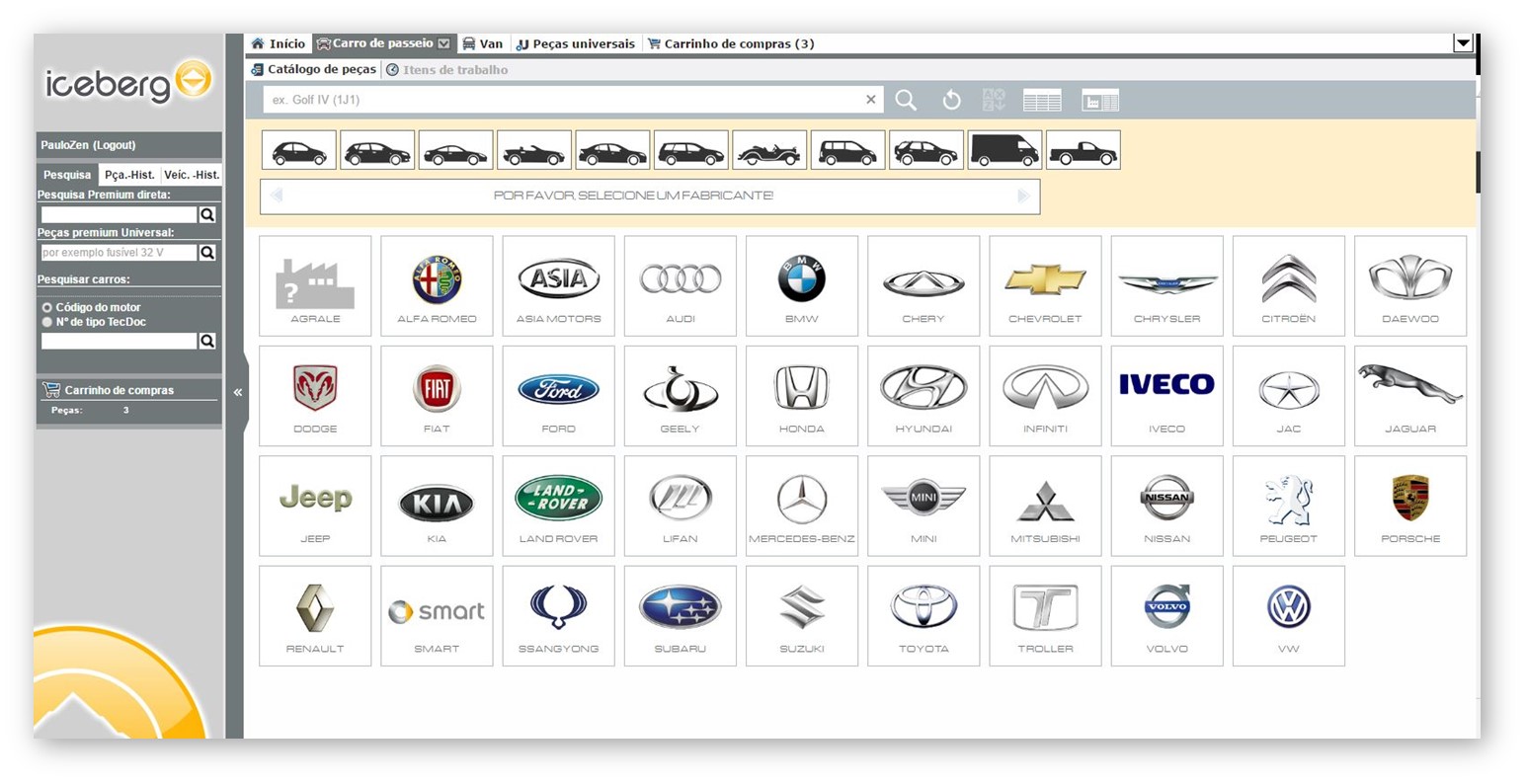This screenshot has width=1526, height=784.
Task: Go to previous manufacturer selection arrow
Action: 277,196
